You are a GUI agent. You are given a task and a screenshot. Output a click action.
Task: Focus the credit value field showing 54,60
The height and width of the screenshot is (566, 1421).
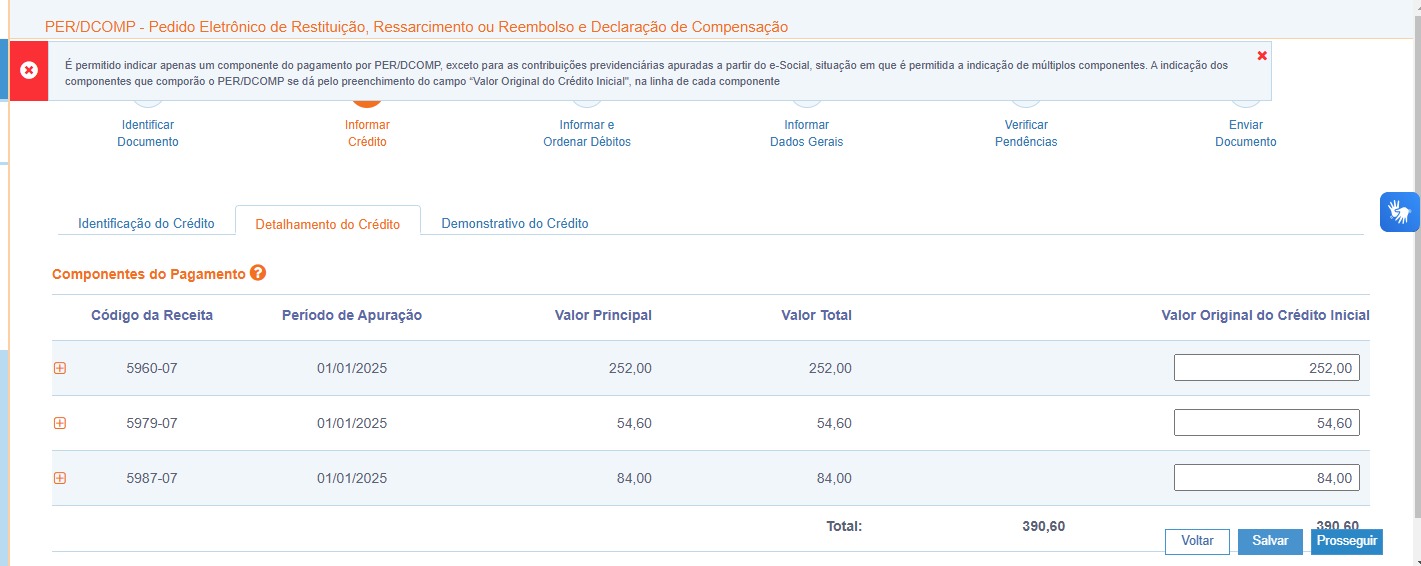pos(1266,423)
